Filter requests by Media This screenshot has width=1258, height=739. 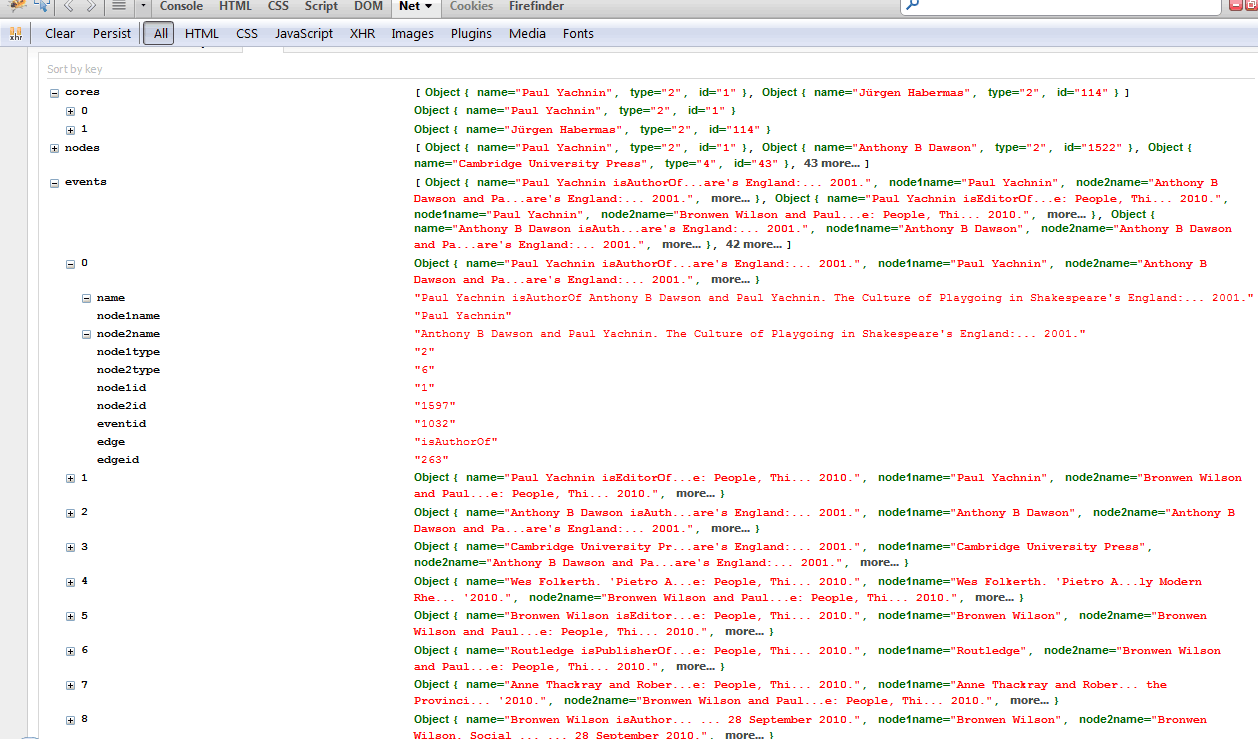pos(527,33)
